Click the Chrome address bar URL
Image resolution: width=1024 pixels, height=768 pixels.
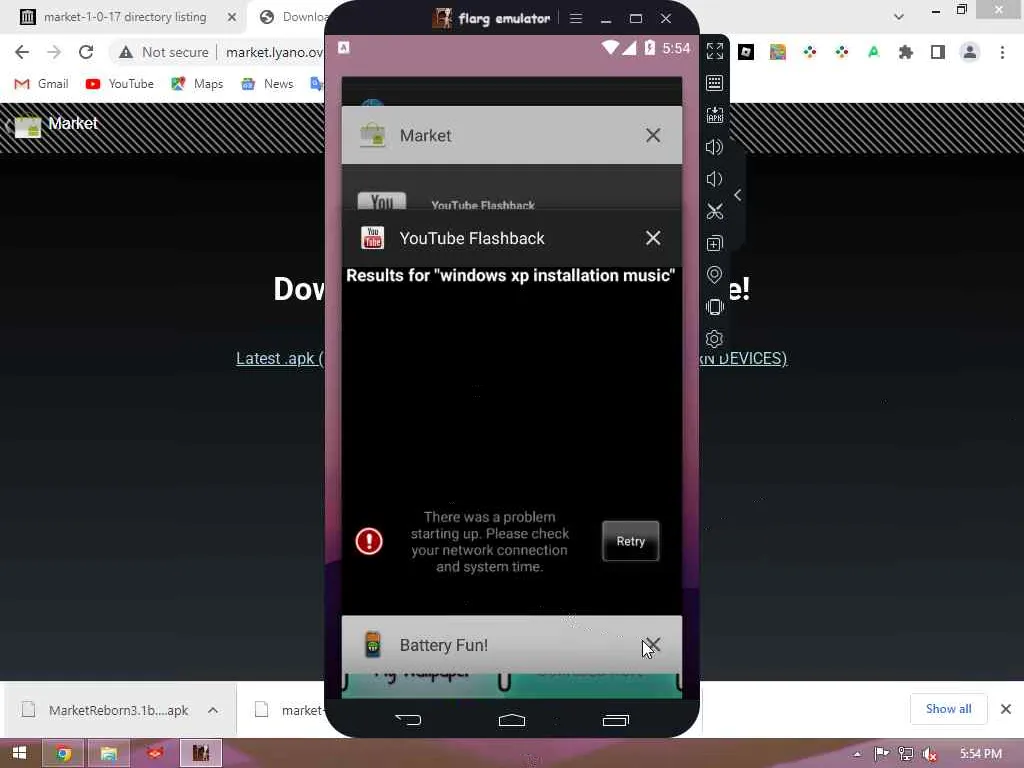point(274,52)
